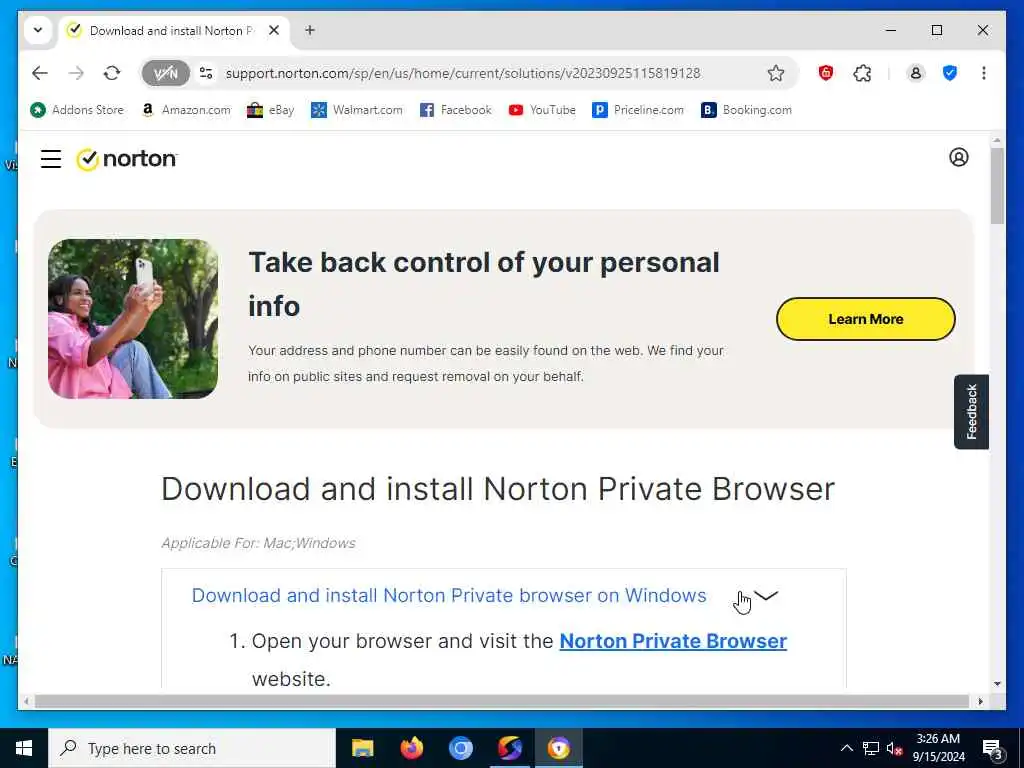The image size is (1024, 768).
Task: Open Norton account user icon
Action: tap(958, 157)
